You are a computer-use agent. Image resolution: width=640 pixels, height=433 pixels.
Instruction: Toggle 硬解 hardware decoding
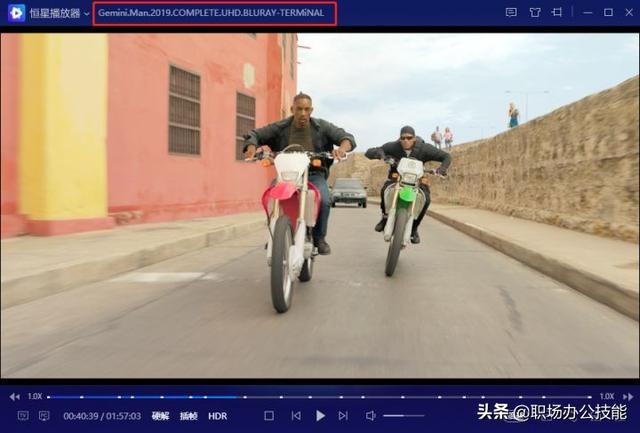pos(160,416)
